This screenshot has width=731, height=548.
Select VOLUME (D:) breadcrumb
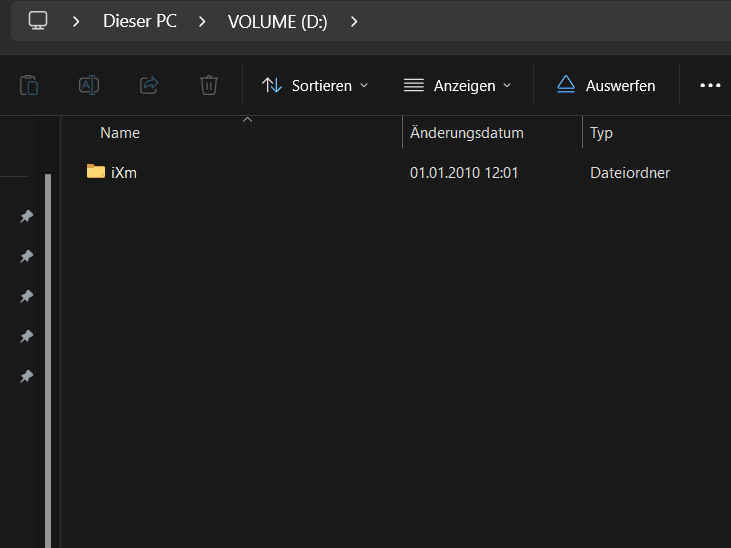(x=277, y=21)
